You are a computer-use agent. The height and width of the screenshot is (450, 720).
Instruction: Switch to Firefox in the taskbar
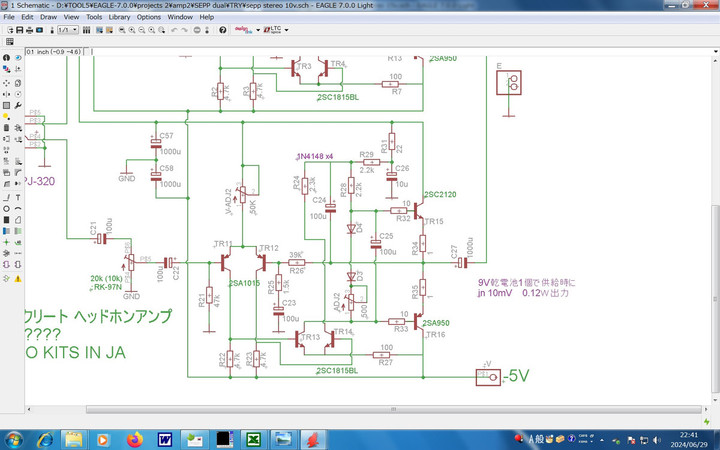(134, 438)
